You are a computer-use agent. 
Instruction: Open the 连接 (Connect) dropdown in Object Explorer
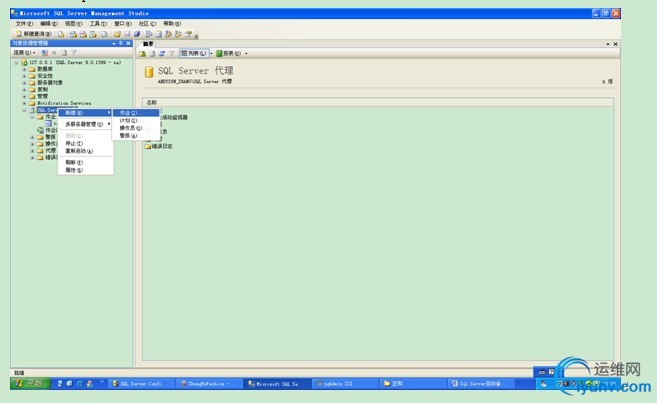pyautogui.click(x=24, y=53)
